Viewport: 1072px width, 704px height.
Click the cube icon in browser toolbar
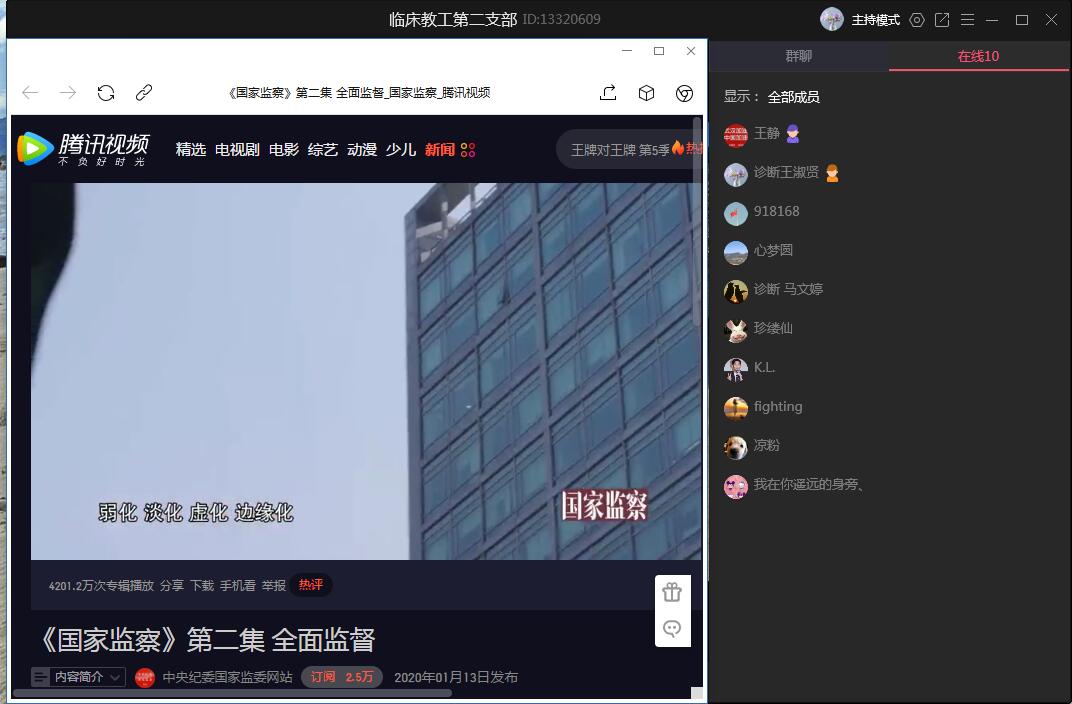[647, 93]
